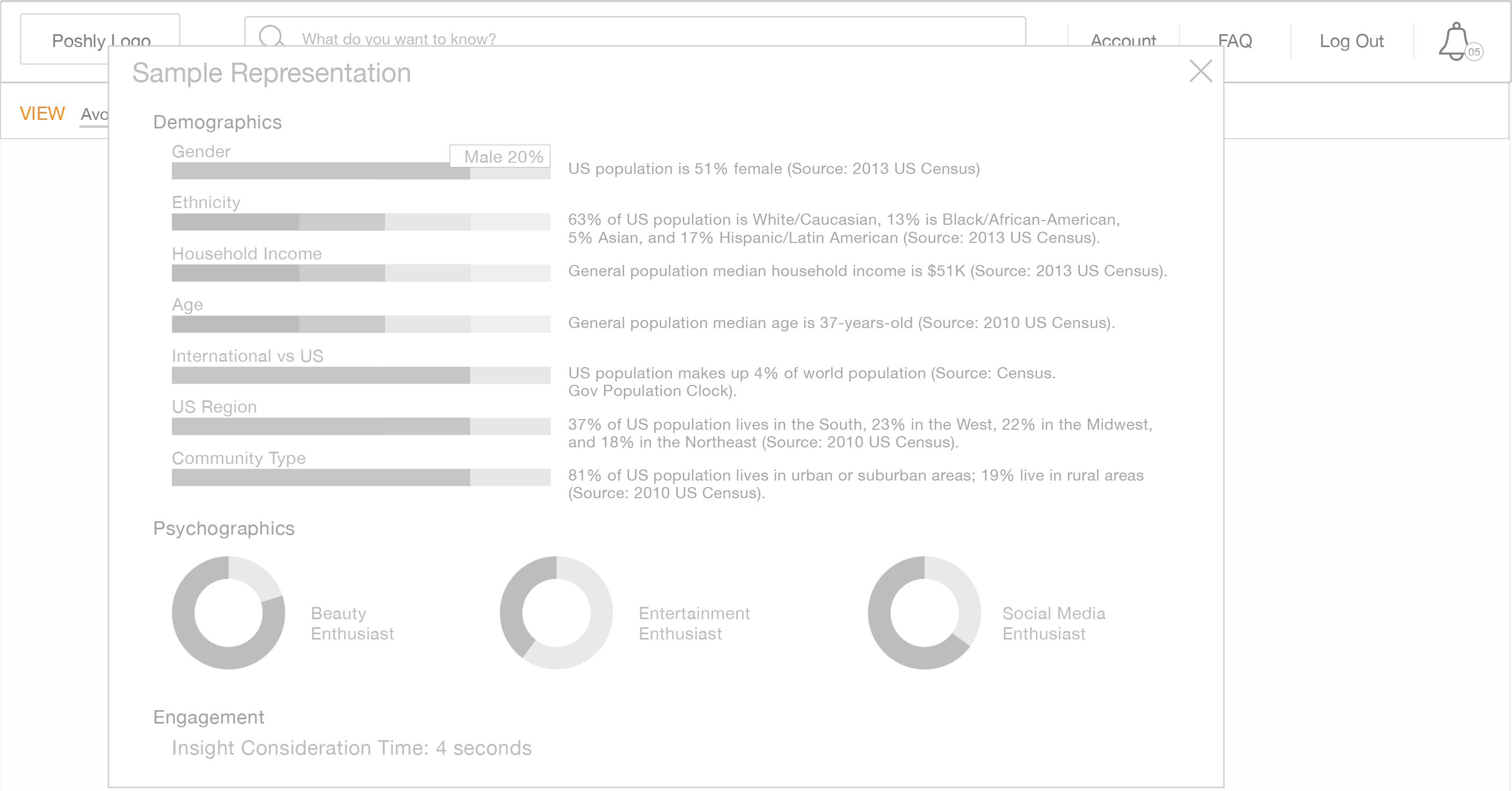Image resolution: width=1512 pixels, height=791 pixels.
Task: Click the US Region bar
Action: click(x=361, y=426)
